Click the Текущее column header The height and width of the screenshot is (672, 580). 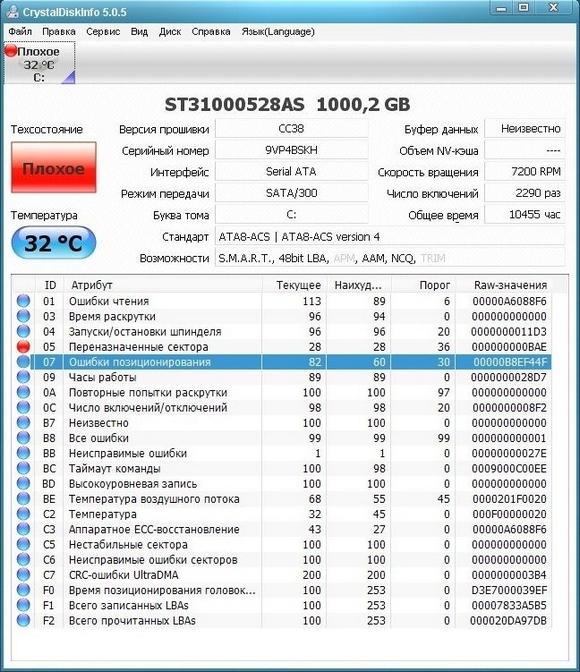point(295,285)
